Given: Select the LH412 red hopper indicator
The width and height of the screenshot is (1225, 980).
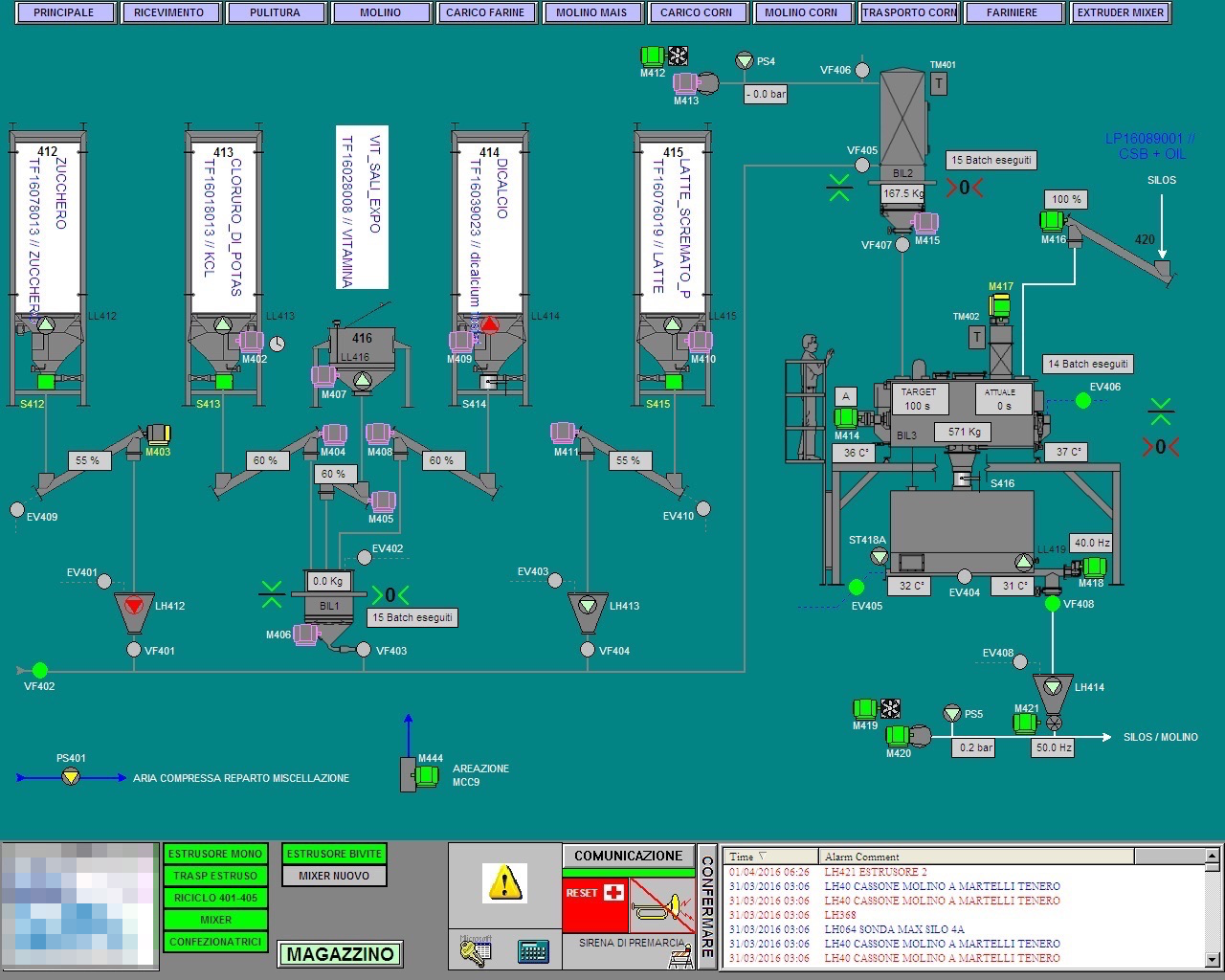Looking at the screenshot, I should [134, 606].
